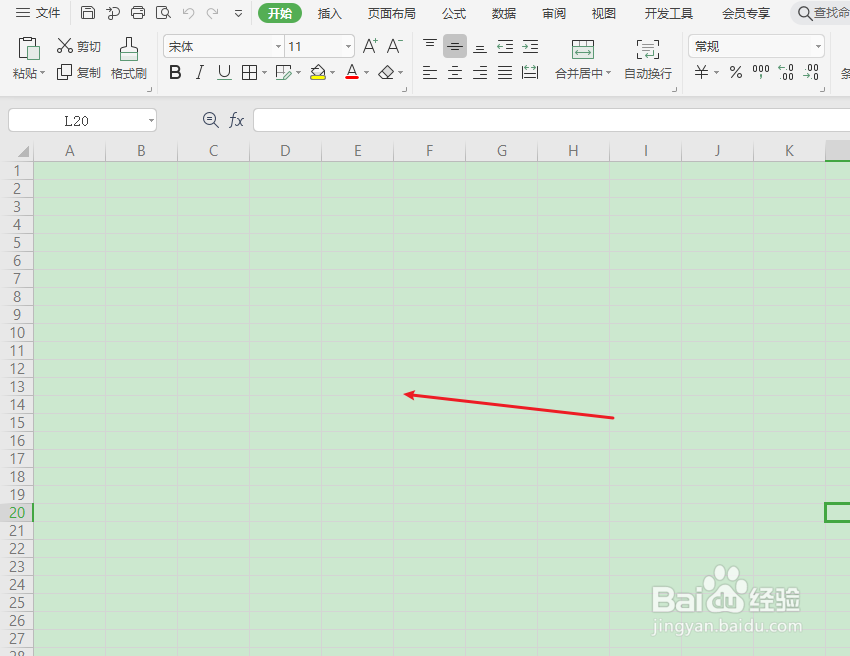Click the 剪切 cut button

coord(79,47)
